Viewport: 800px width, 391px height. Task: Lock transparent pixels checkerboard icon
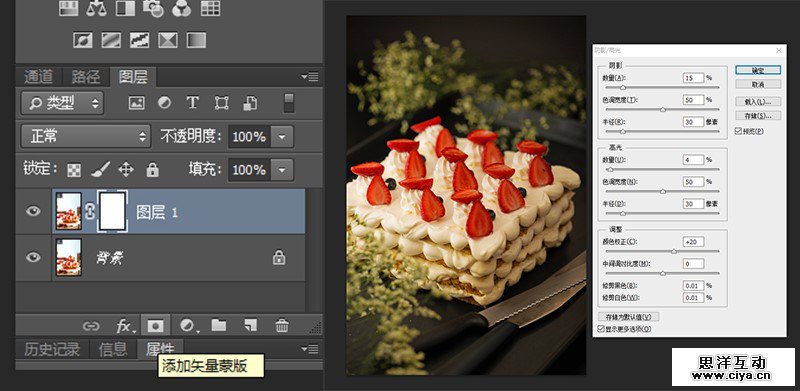point(74,169)
